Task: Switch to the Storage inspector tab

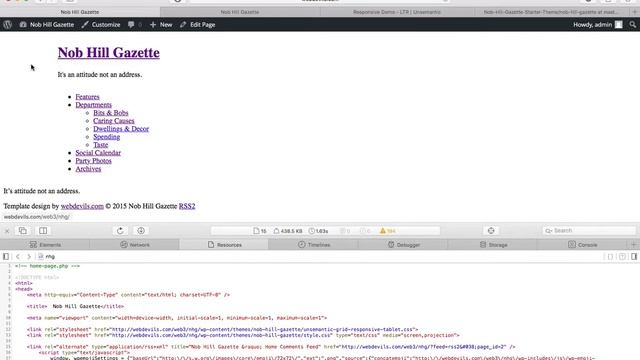Action: pyautogui.click(x=493, y=245)
